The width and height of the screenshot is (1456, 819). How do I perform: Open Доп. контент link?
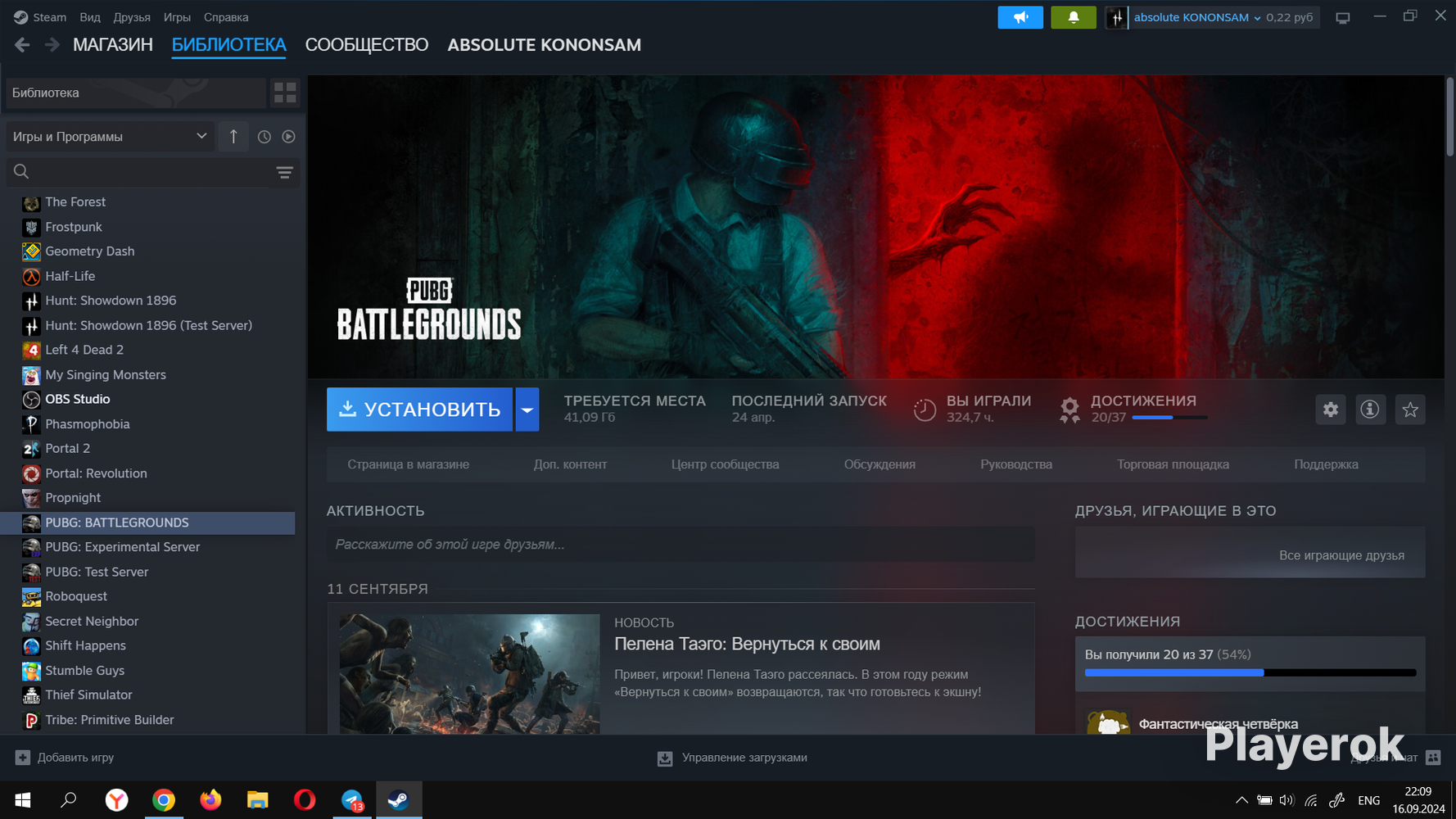point(571,464)
